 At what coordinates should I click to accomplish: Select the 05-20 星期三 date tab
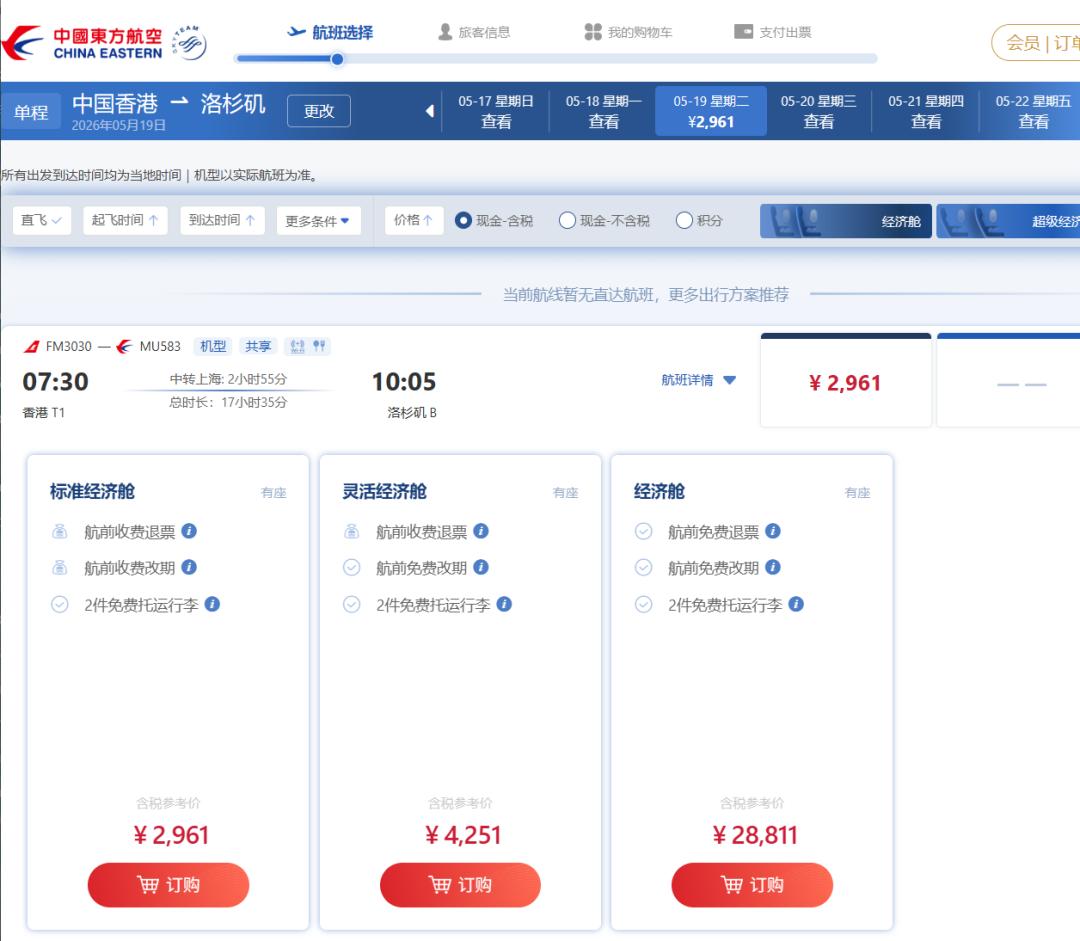point(818,111)
